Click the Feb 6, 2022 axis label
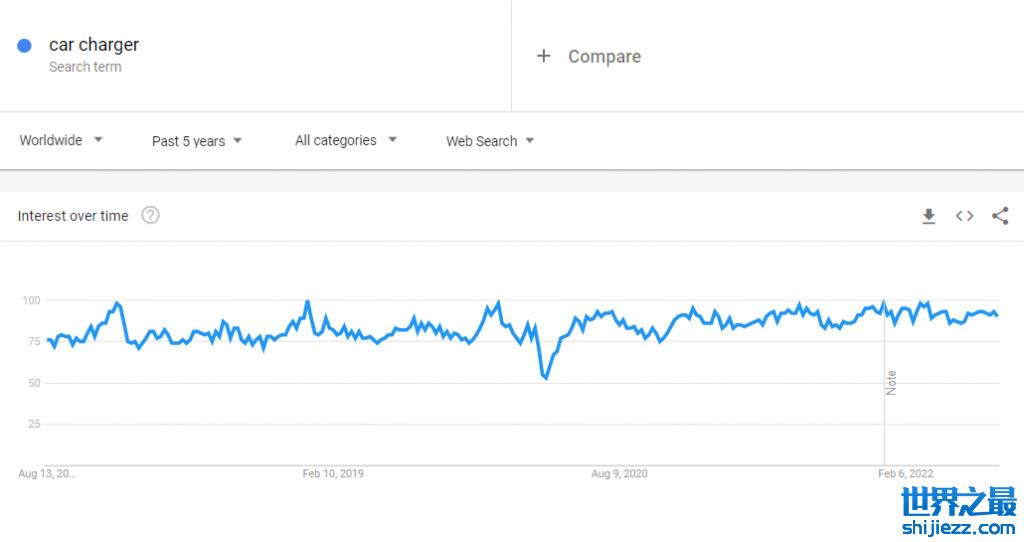This screenshot has height=542, width=1024. (905, 473)
